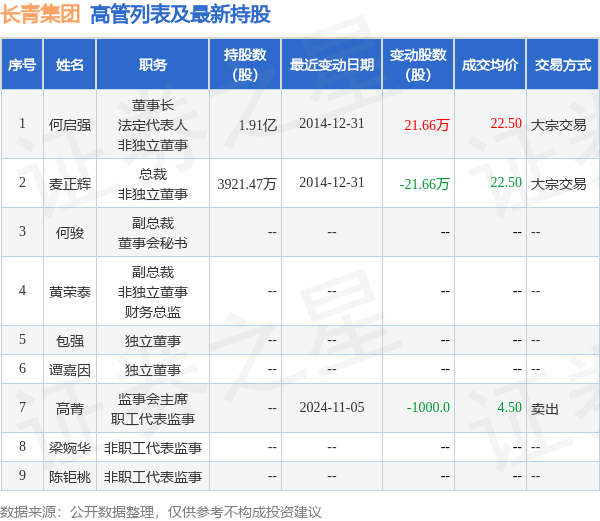The width and height of the screenshot is (600, 521).
Task: Select the 成交均价 column header
Action: pyautogui.click(x=490, y=65)
